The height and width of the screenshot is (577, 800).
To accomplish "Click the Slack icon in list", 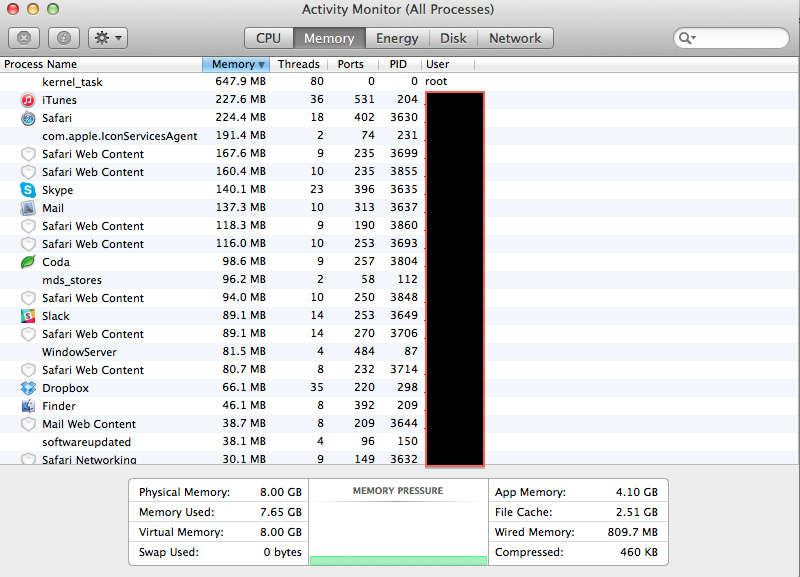I will [x=28, y=316].
